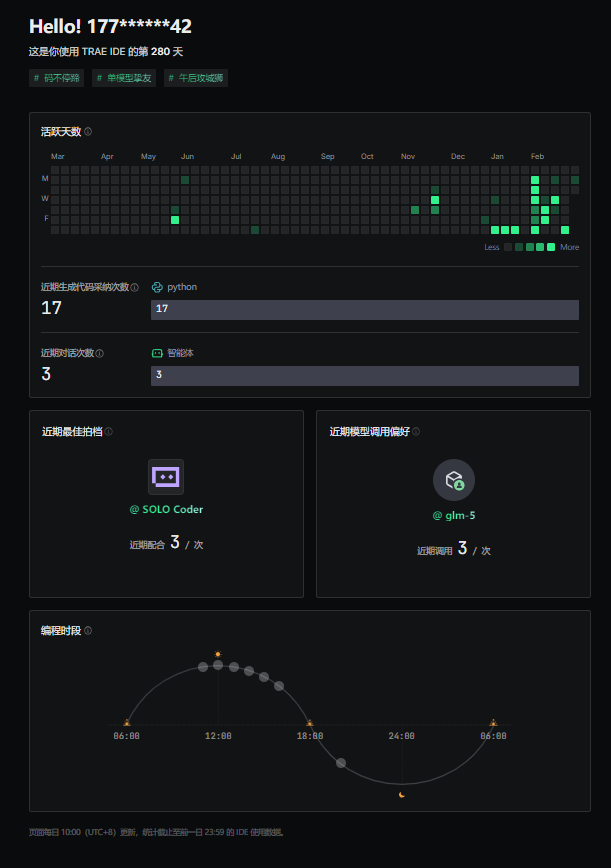Click the python progress bar showing 17

click(364, 310)
